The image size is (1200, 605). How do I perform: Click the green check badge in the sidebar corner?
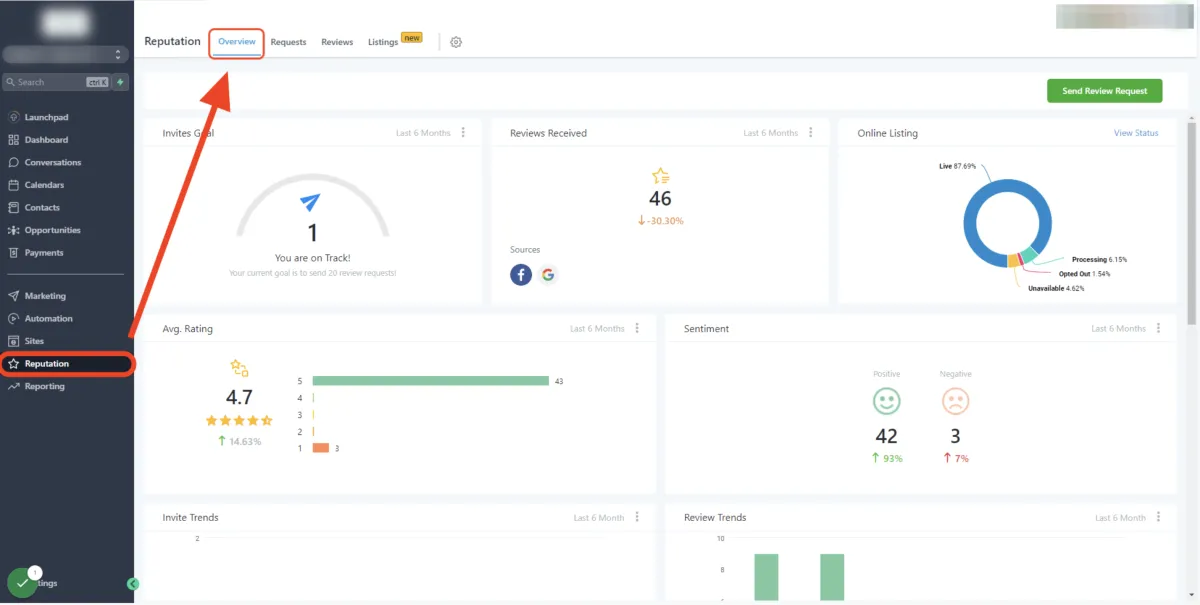tap(22, 583)
